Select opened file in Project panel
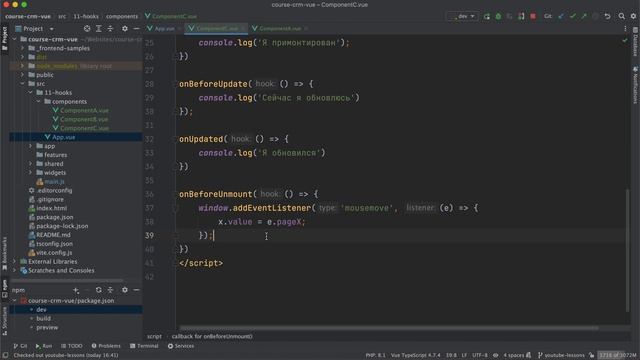Screen dimensions: 640x360 coord(87,29)
